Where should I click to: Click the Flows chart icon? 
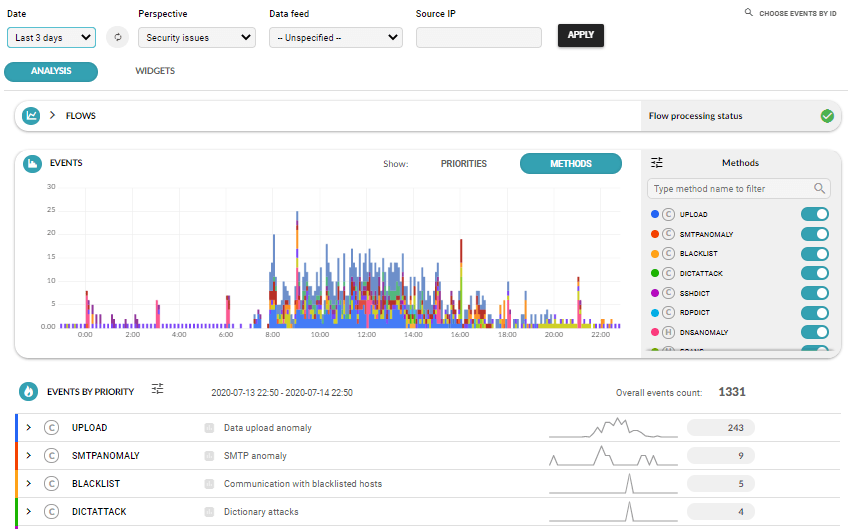tap(31, 115)
